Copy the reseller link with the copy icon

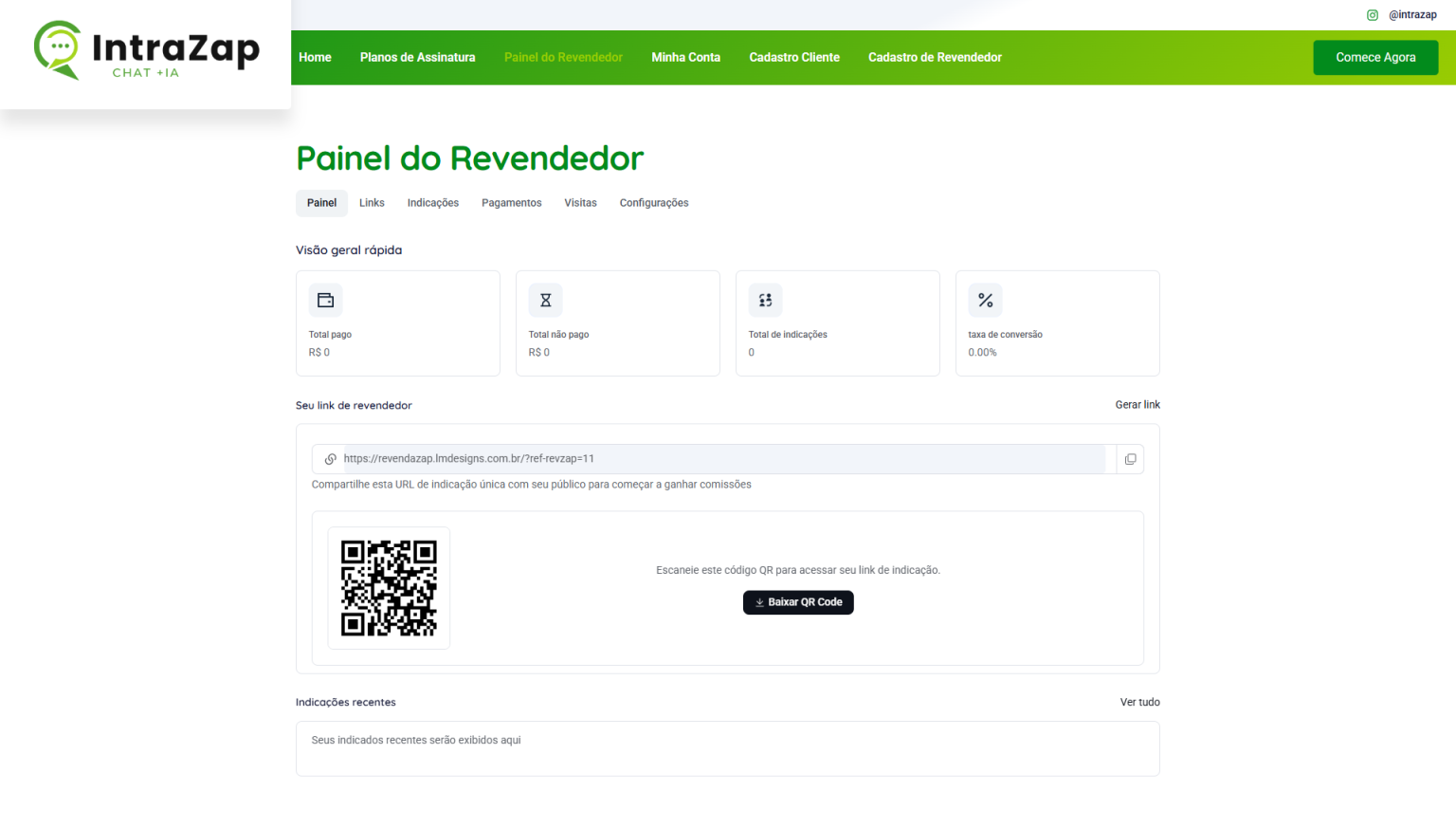click(x=1130, y=459)
